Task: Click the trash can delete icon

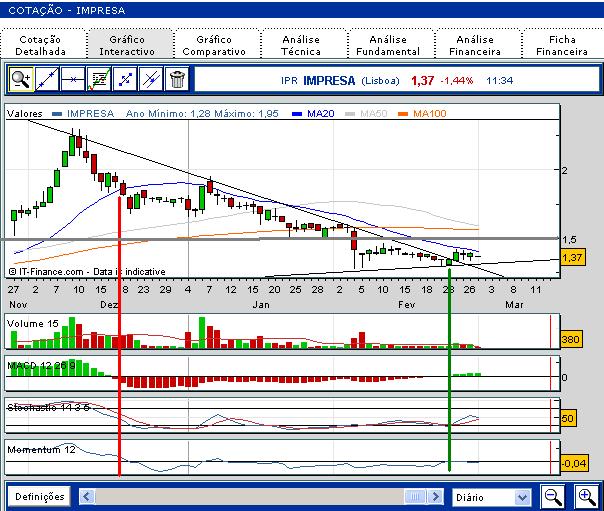Action: click(177, 79)
